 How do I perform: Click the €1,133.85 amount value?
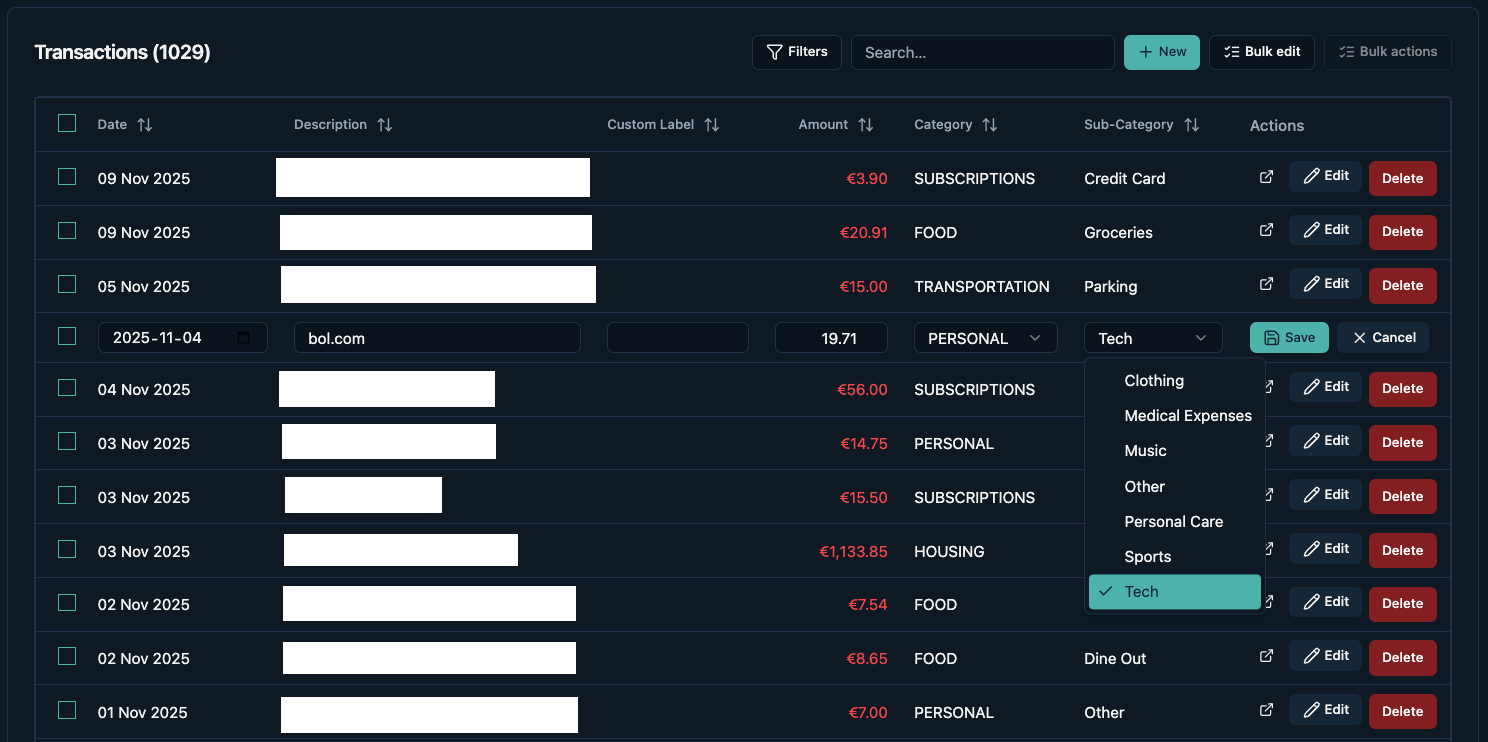853,551
